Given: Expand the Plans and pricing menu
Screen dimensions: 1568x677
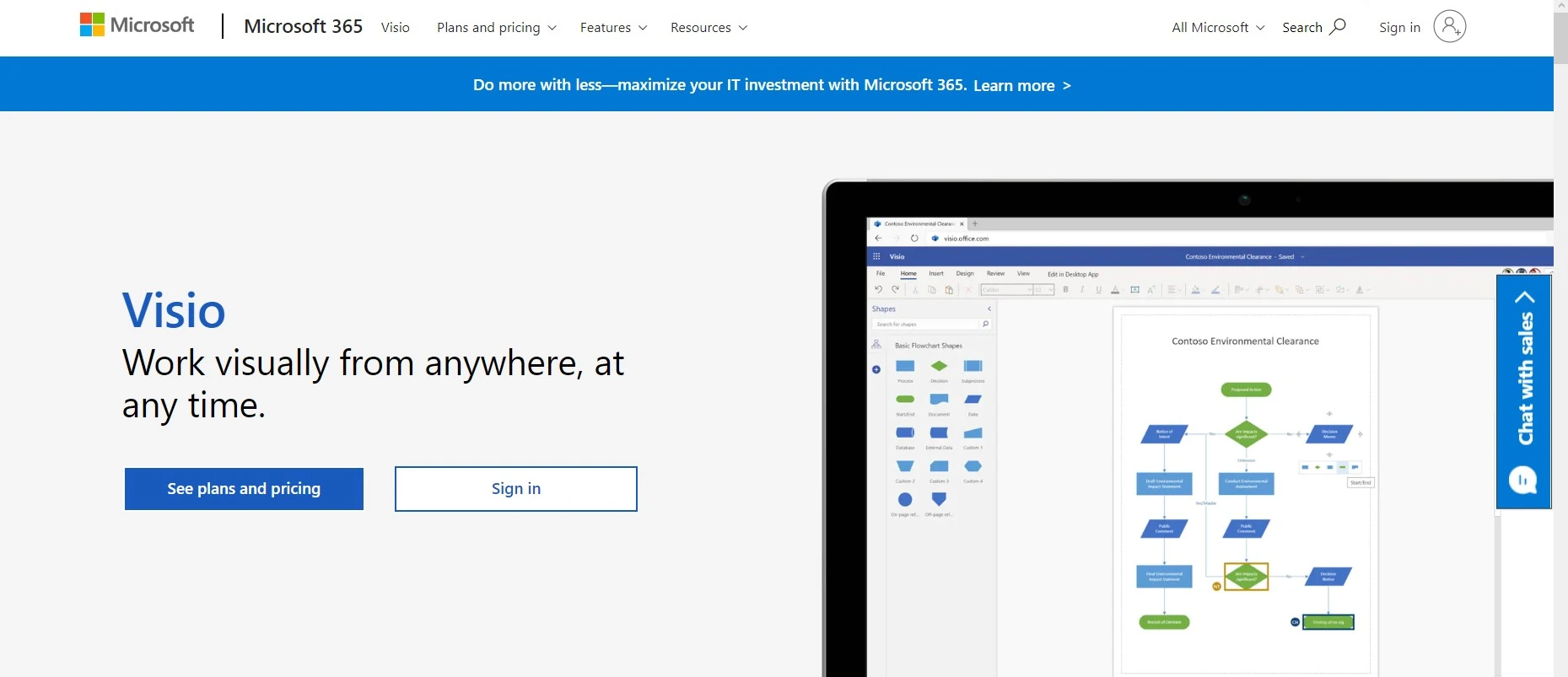Looking at the screenshot, I should 496,27.
